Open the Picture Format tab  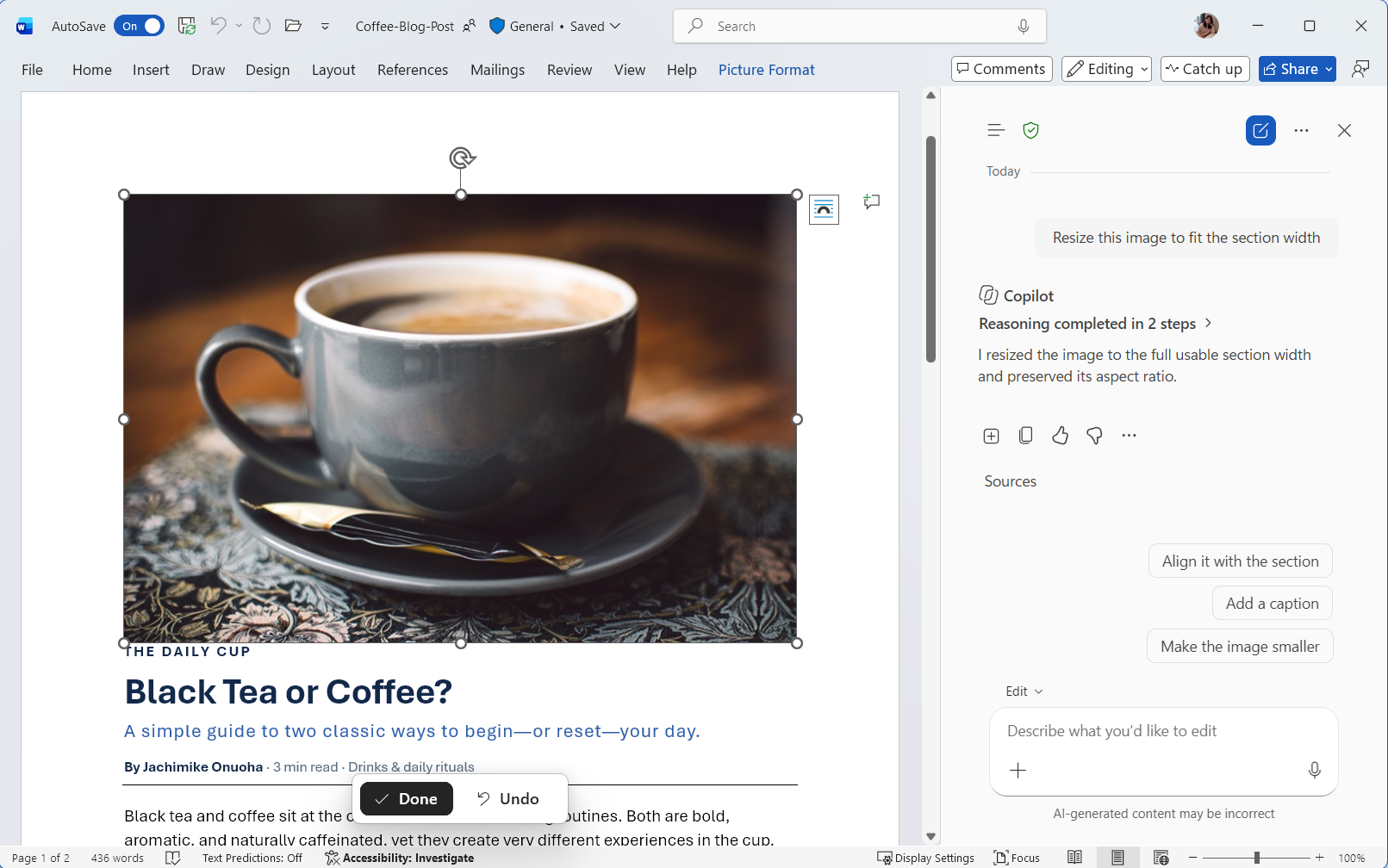pyautogui.click(x=766, y=70)
